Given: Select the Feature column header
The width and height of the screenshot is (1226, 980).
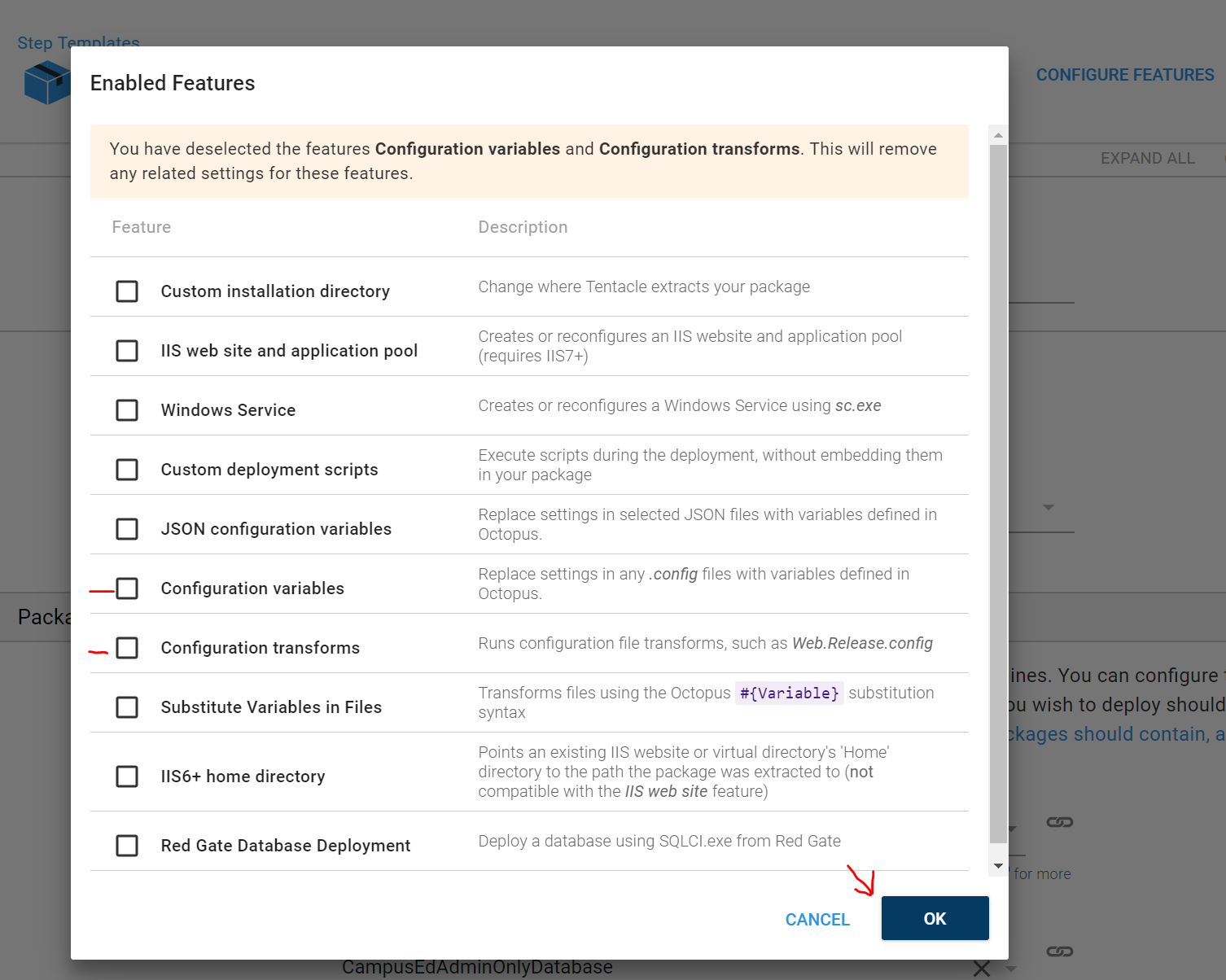Looking at the screenshot, I should tap(142, 227).
